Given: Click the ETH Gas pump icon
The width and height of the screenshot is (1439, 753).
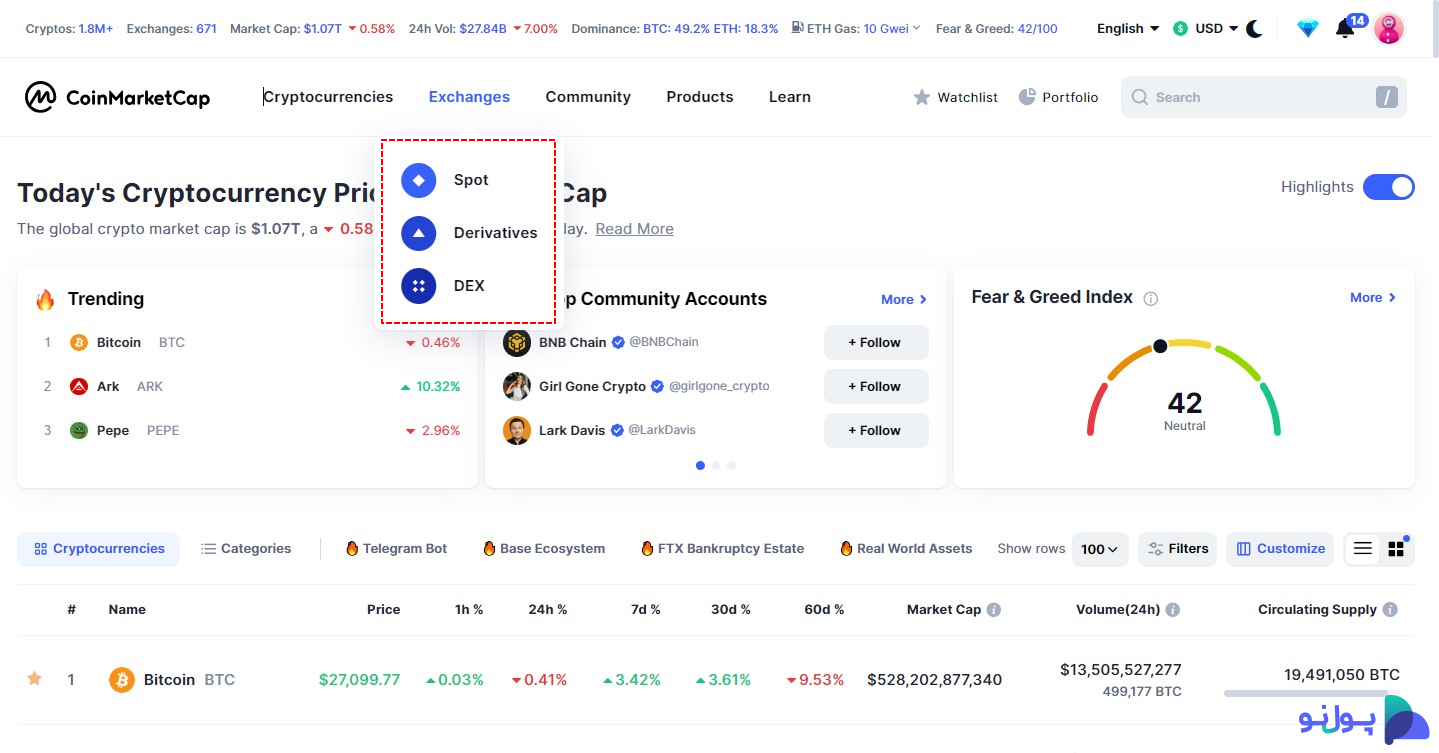Looking at the screenshot, I should (x=797, y=28).
